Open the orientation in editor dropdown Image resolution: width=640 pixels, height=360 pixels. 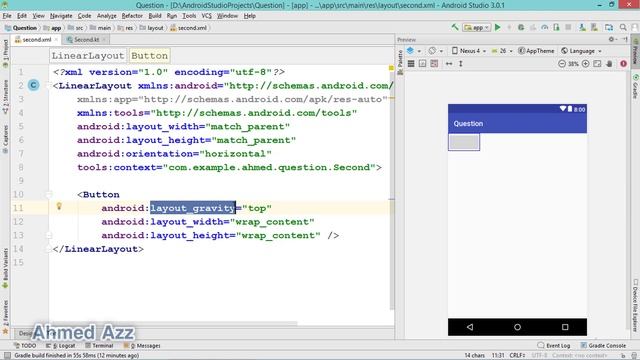(436, 51)
